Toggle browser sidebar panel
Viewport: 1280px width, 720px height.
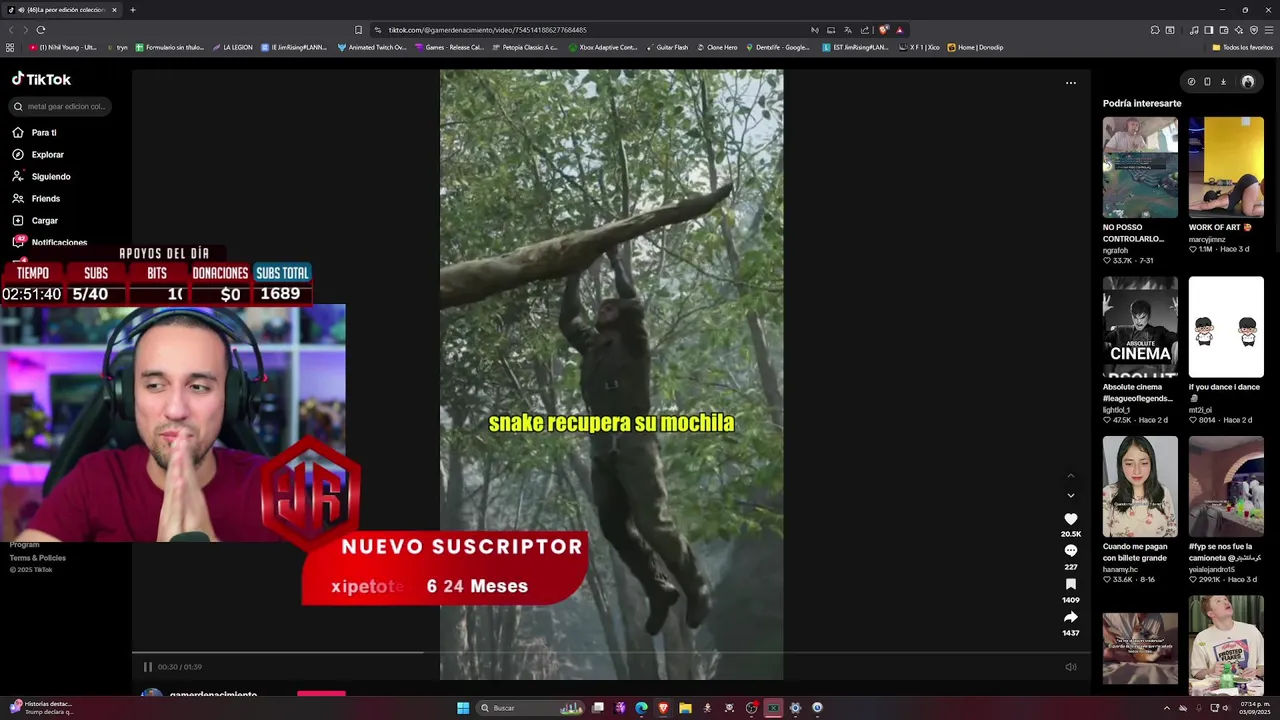coord(1208,30)
